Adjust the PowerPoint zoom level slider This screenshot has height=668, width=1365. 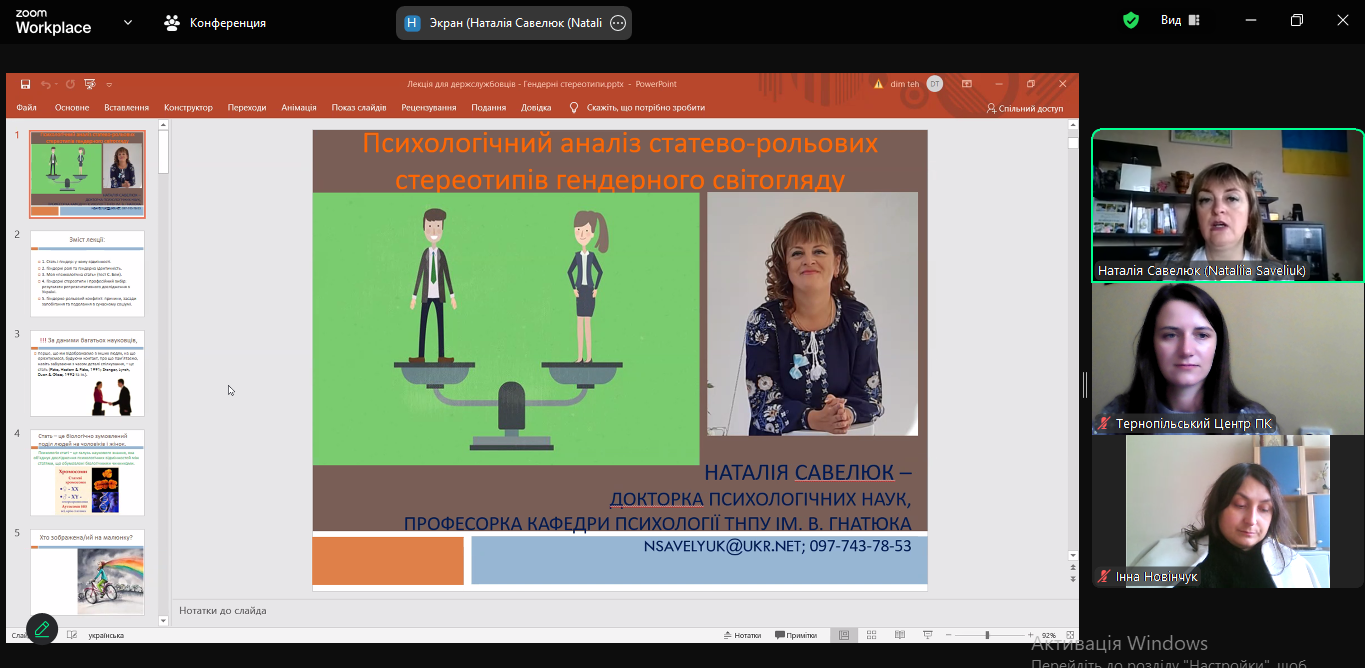pos(987,635)
